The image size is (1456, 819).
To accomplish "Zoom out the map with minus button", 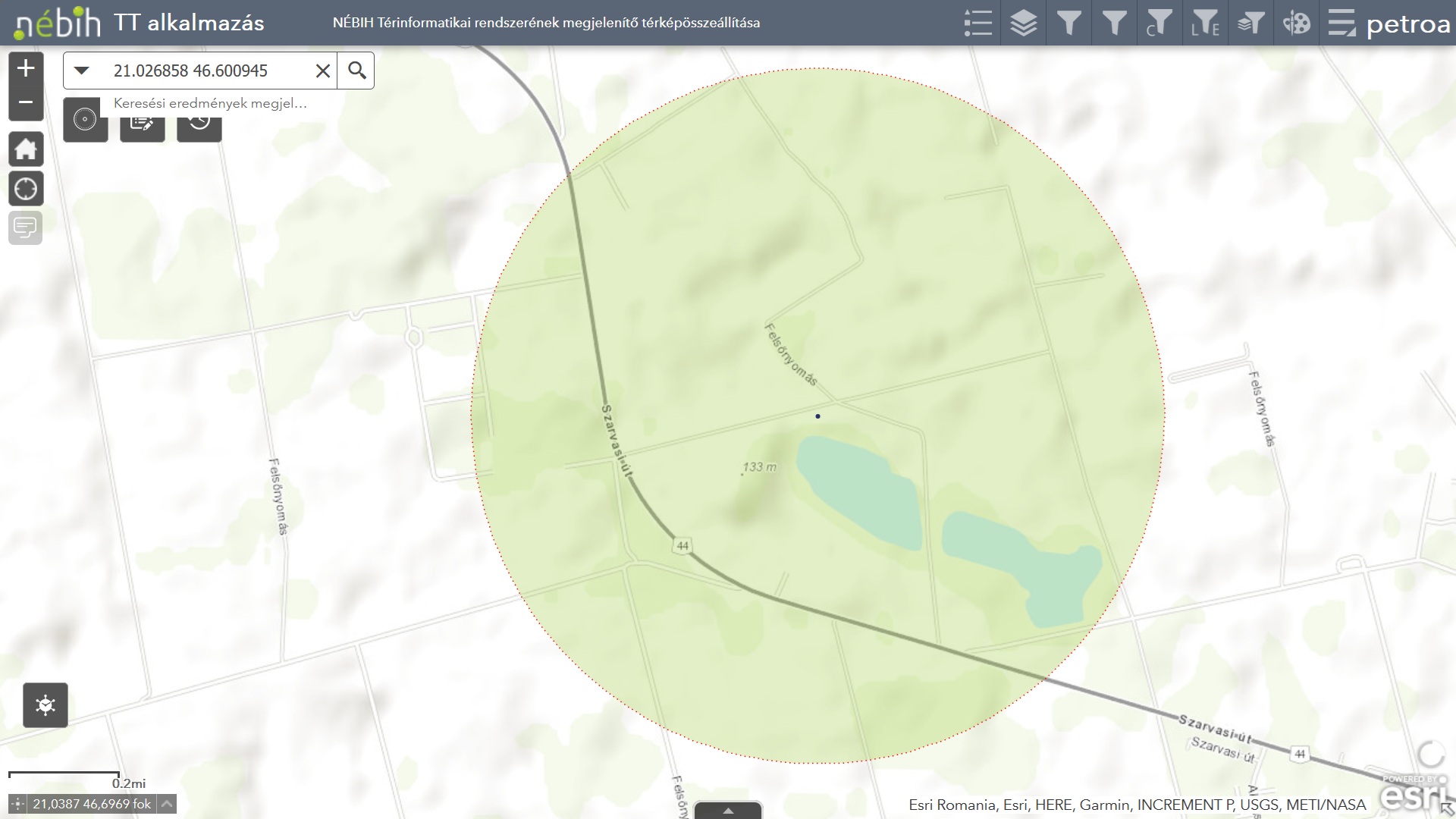I will click(x=26, y=102).
